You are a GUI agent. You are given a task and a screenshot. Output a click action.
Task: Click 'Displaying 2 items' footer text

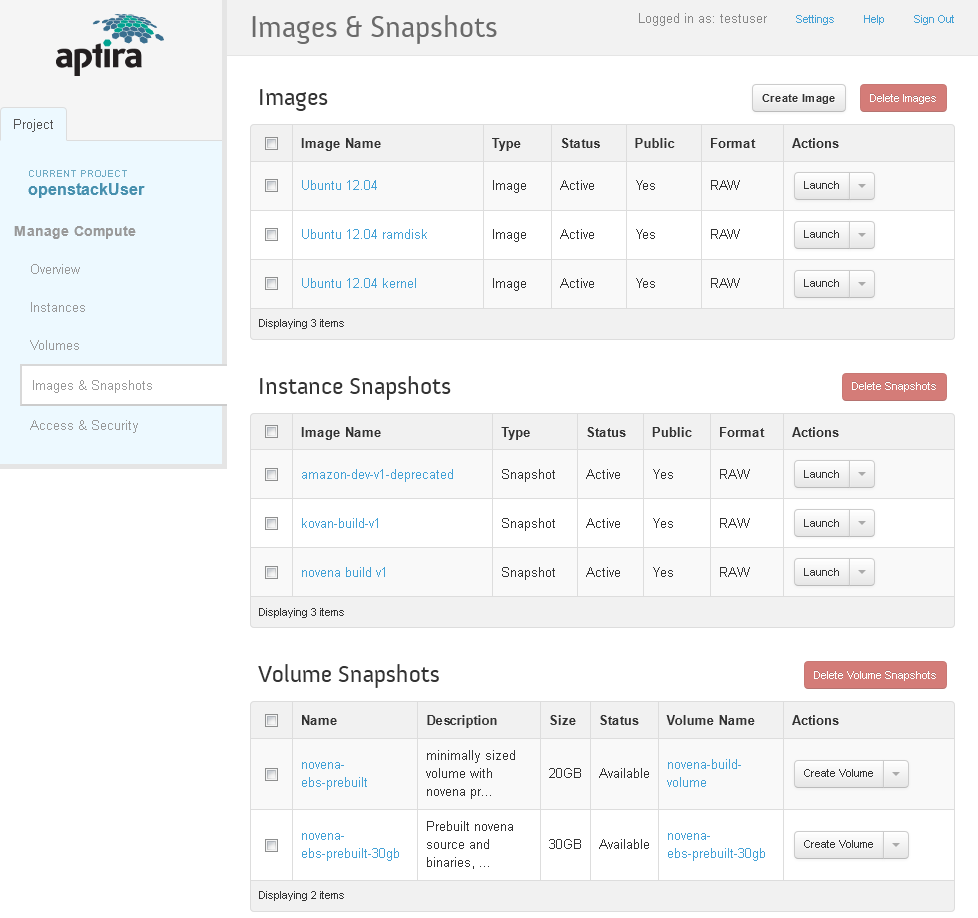tap(301, 896)
